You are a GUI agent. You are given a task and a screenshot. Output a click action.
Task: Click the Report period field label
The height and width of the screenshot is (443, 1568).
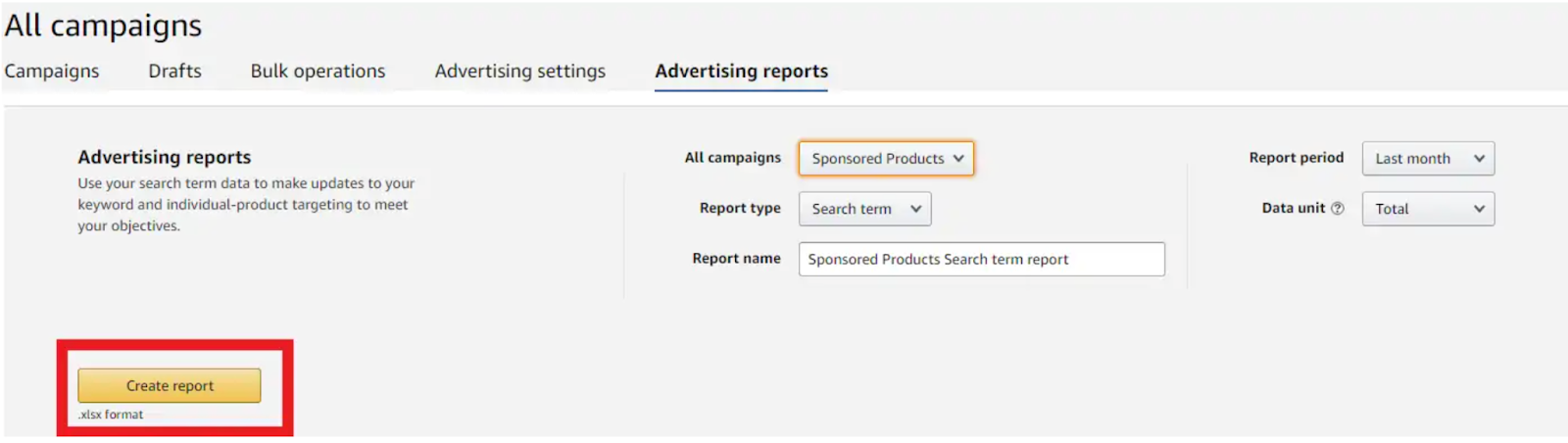pos(1296,158)
